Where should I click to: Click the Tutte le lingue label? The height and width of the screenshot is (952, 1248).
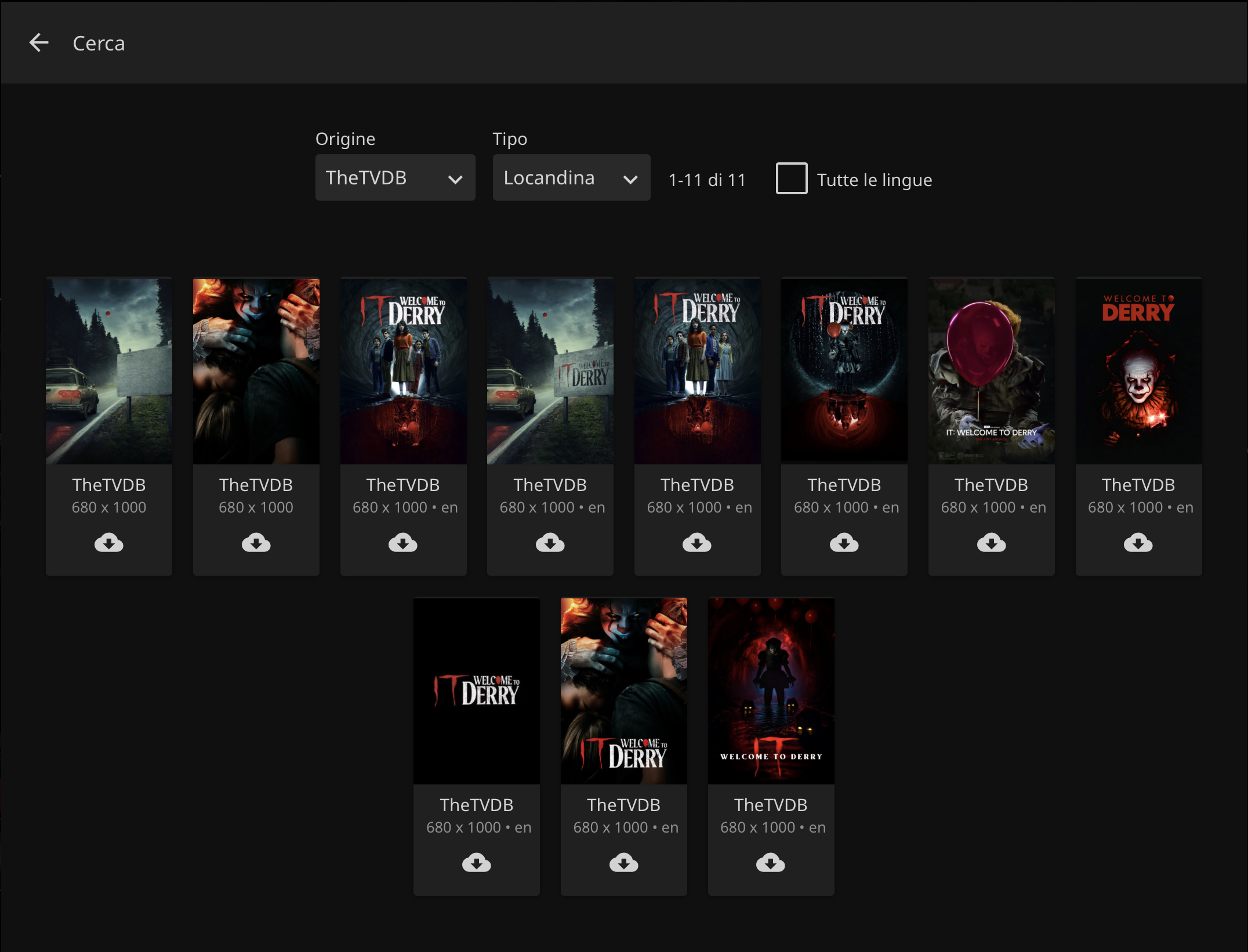(874, 180)
